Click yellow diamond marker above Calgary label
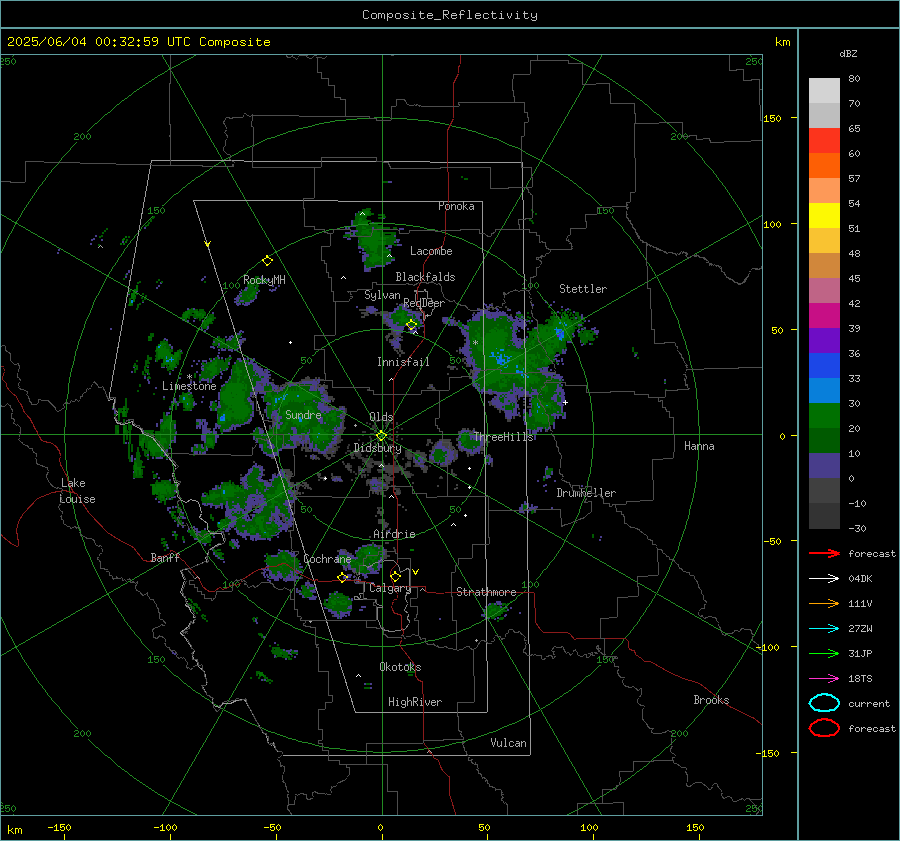 point(395,576)
